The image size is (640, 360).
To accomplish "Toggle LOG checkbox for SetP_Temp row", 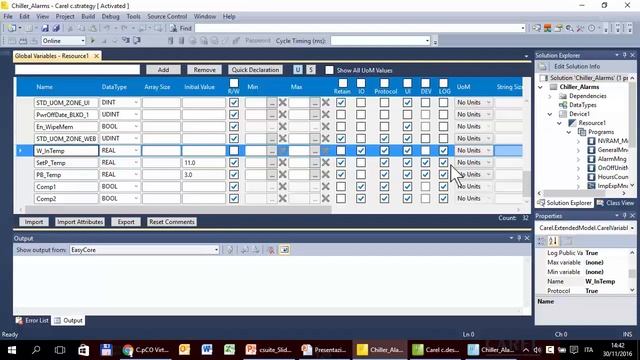I will point(443,162).
